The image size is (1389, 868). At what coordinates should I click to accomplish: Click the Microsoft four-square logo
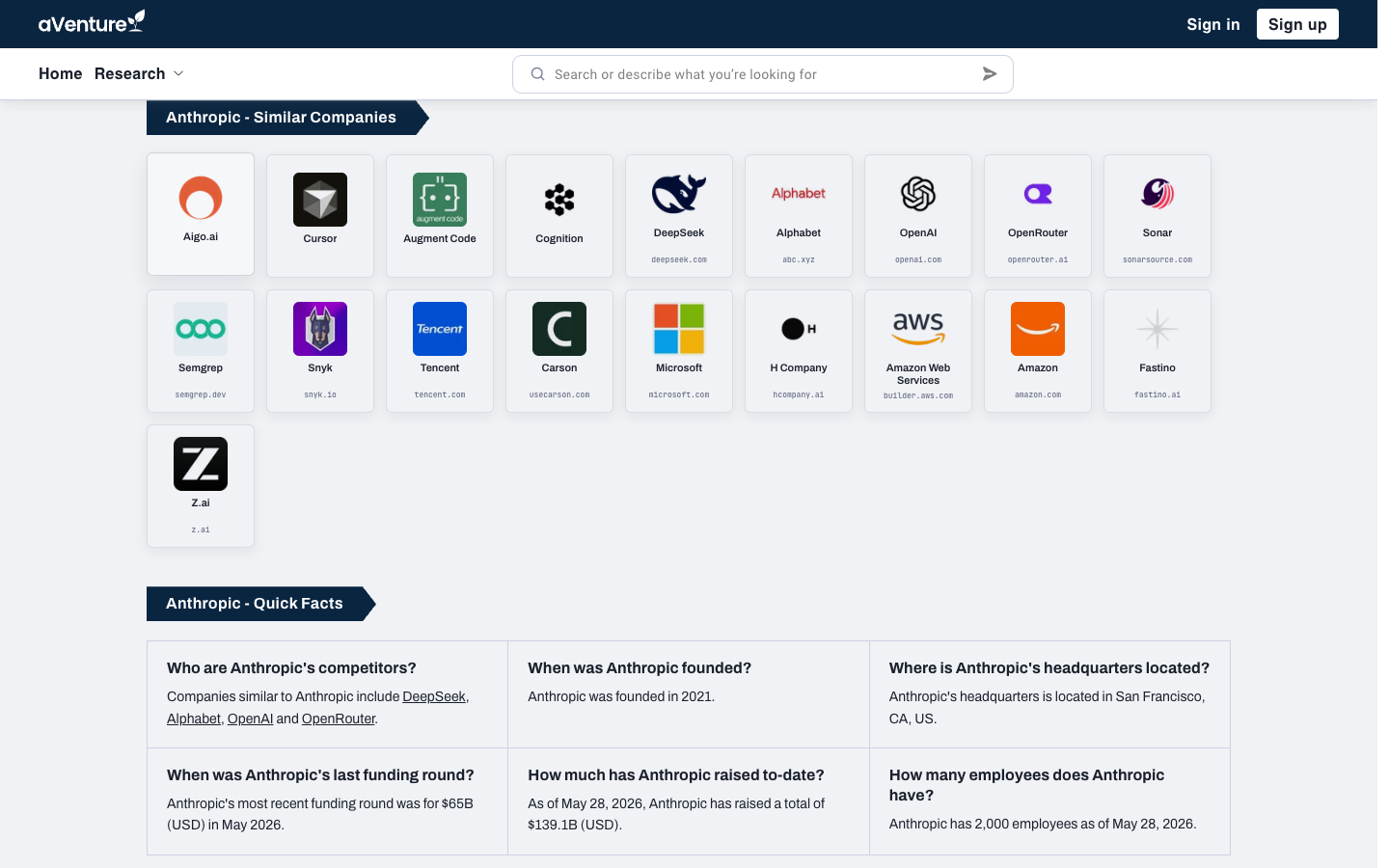coord(679,329)
